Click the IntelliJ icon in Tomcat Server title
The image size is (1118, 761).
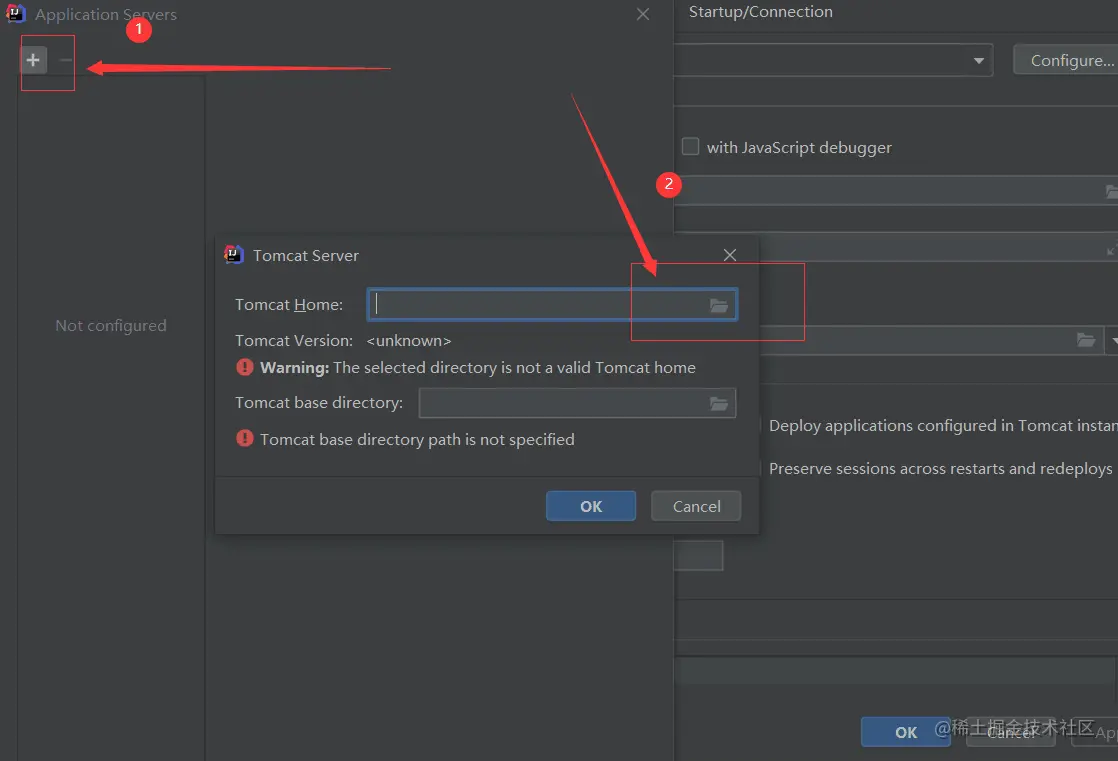coord(233,255)
